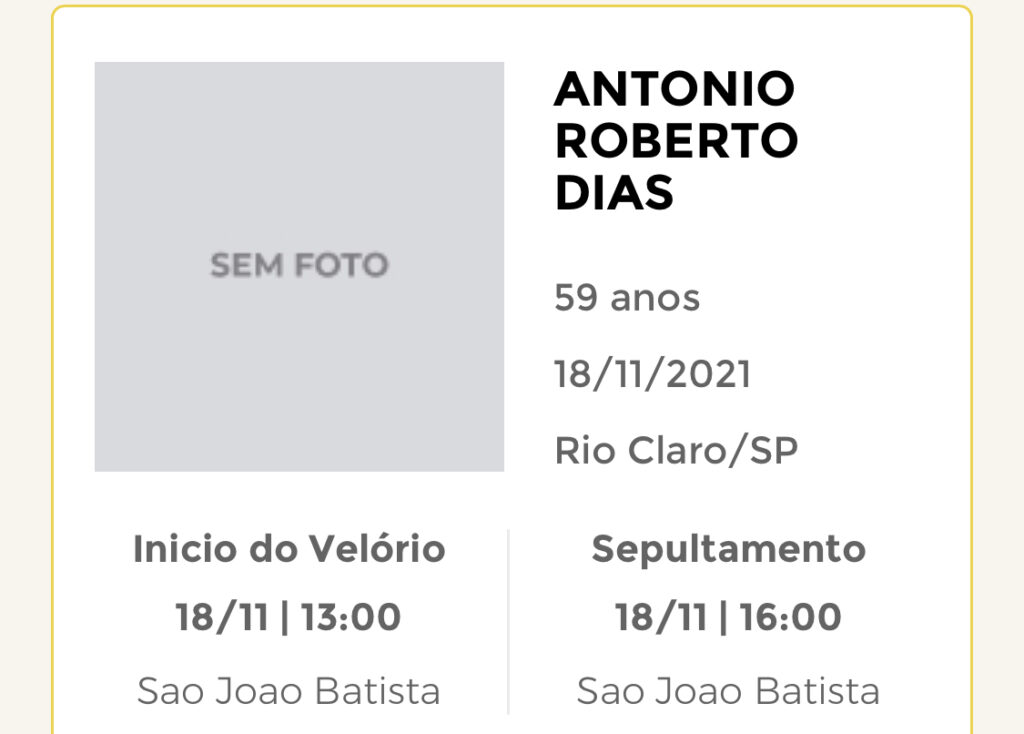Click the SEM FOTO label text
The width and height of the screenshot is (1024, 734).
[299, 265]
